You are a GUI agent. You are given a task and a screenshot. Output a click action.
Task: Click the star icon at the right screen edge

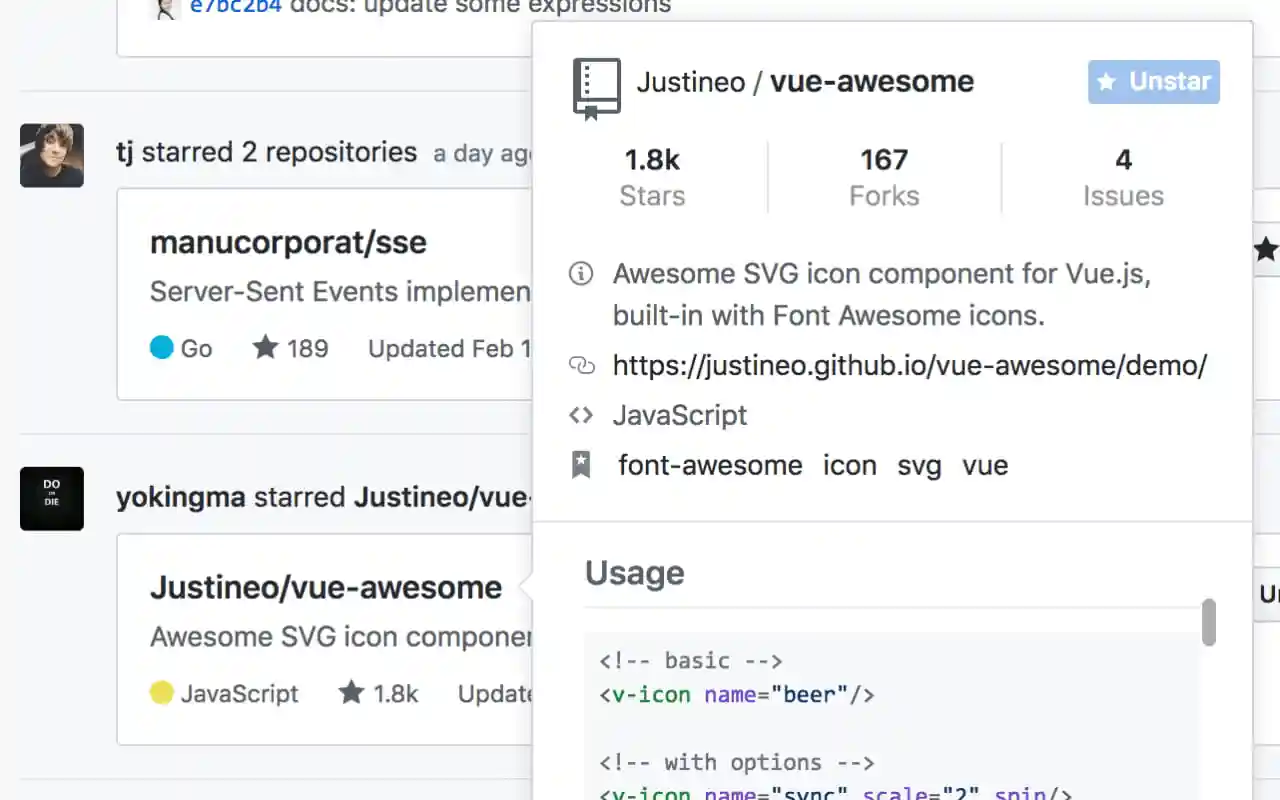pos(1266,250)
